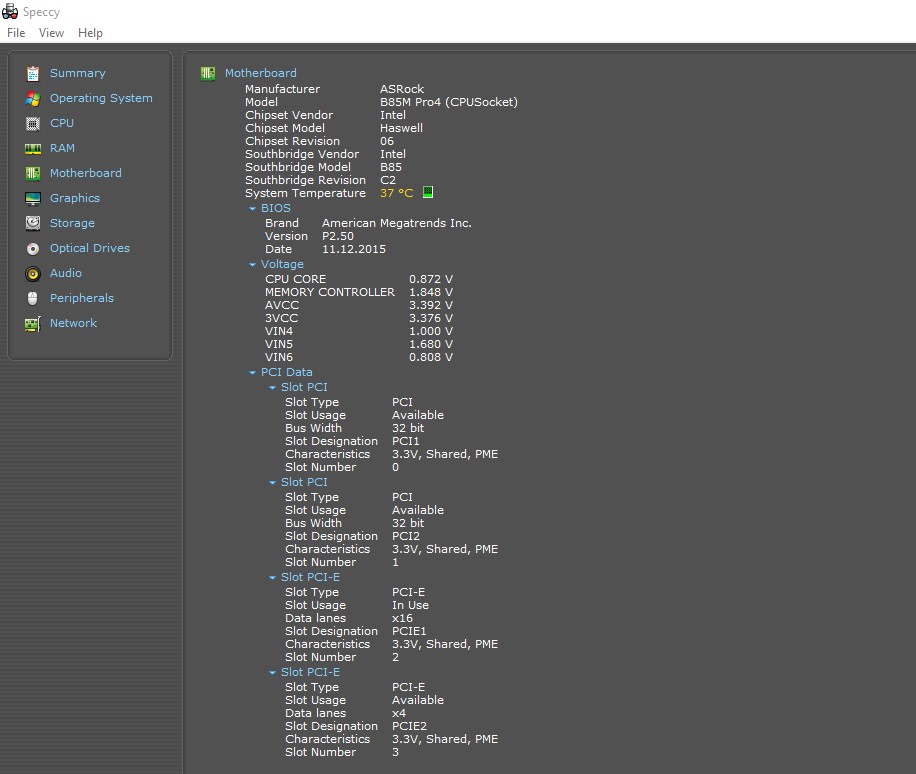This screenshot has height=774, width=916.
Task: Click the model value B85M Pro4 (CPUSocket)
Action: point(449,102)
